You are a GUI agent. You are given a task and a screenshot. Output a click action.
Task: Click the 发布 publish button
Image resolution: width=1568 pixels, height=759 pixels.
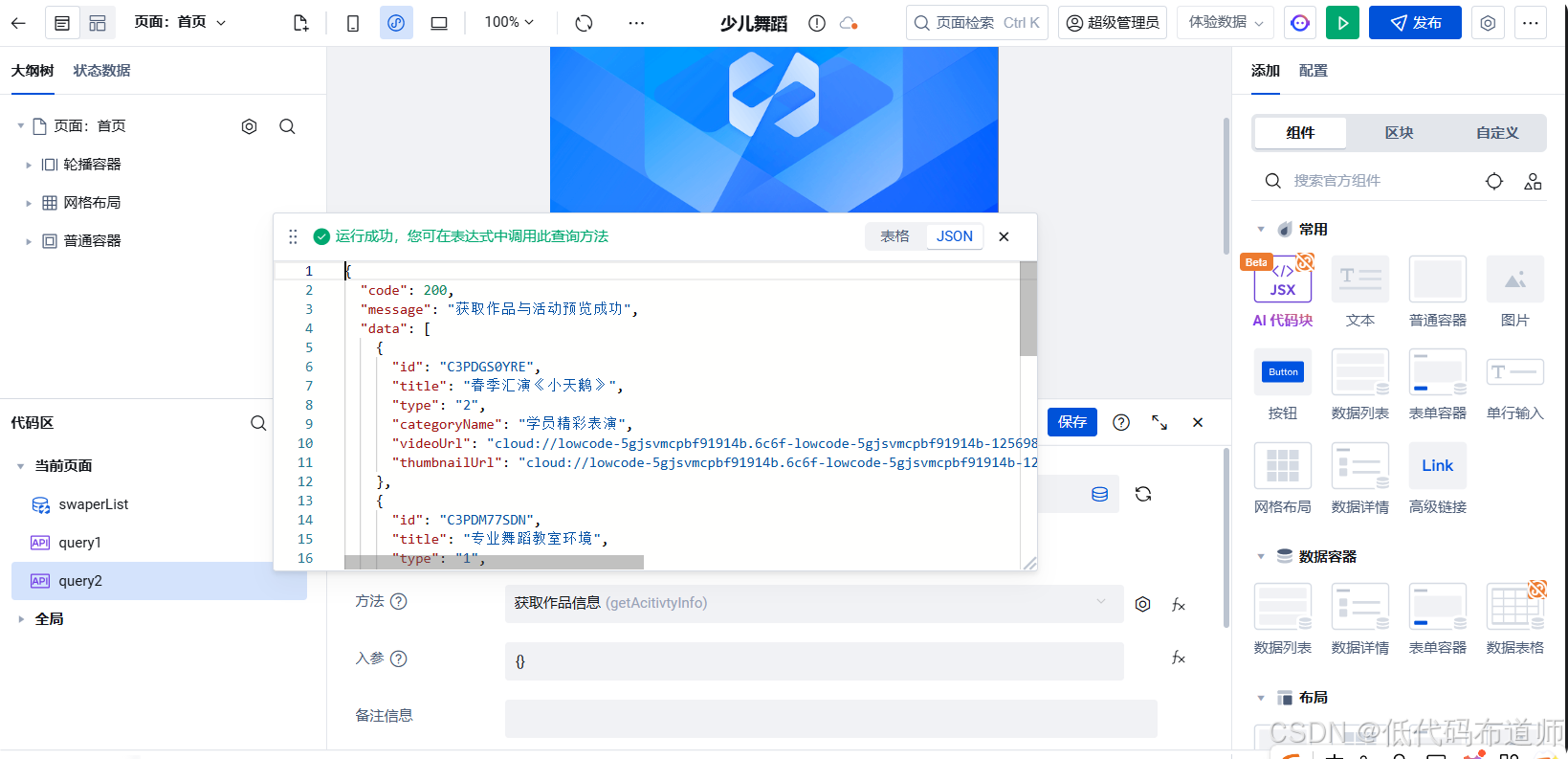[x=1415, y=23]
